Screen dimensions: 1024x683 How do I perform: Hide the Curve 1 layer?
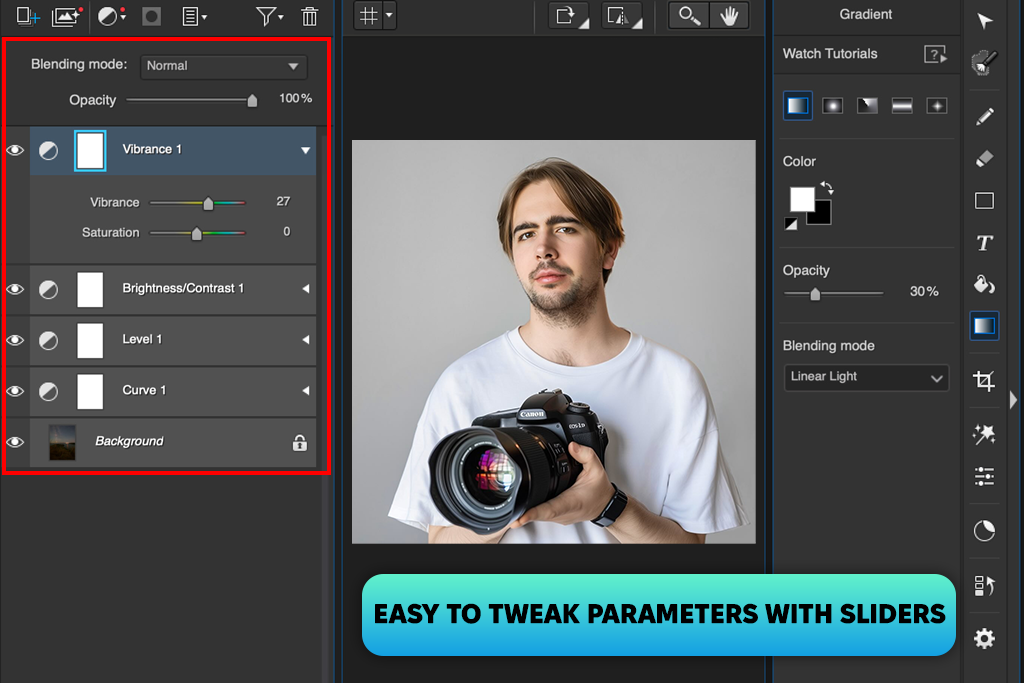pyautogui.click(x=15, y=390)
